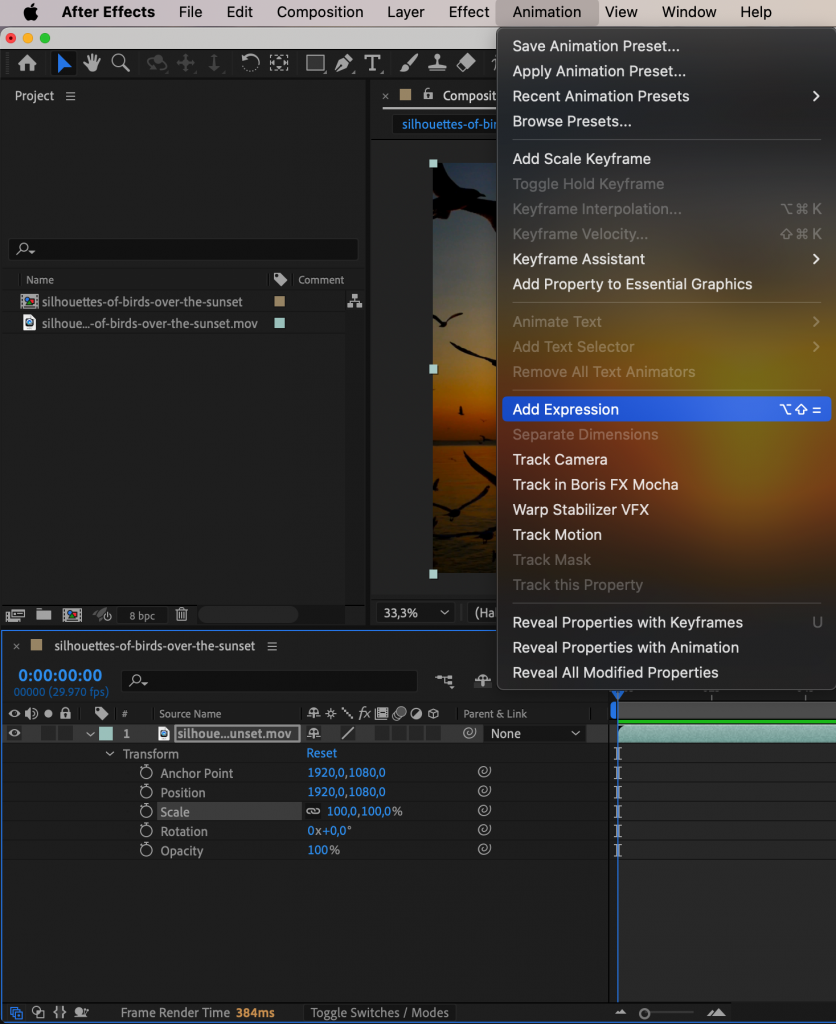Click the Home icon in the toolbar
Image resolution: width=836 pixels, height=1024 pixels.
27,63
